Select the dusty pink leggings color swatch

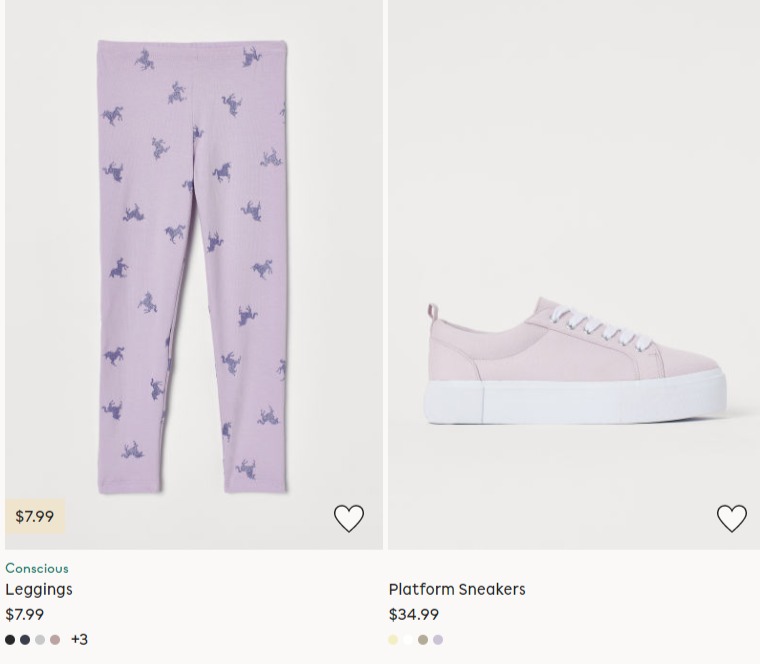coord(55,640)
